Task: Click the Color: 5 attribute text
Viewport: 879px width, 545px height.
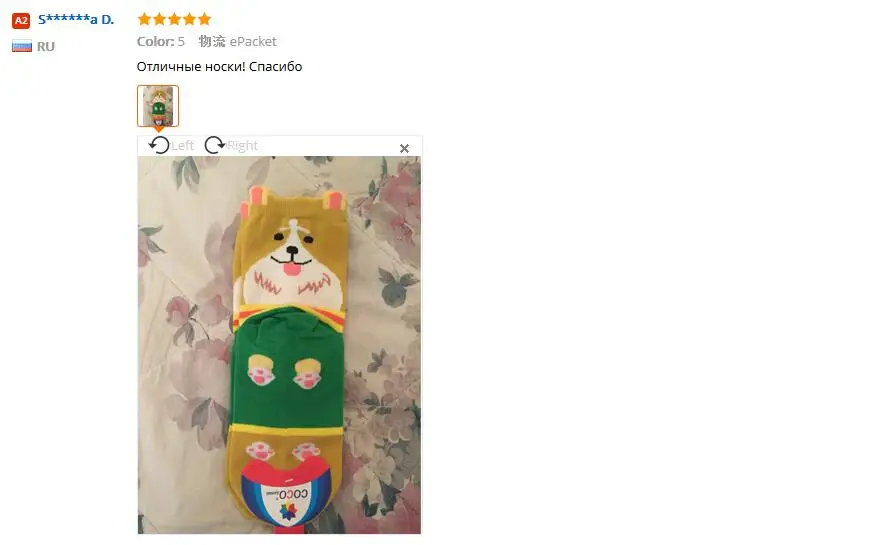Action: point(160,41)
